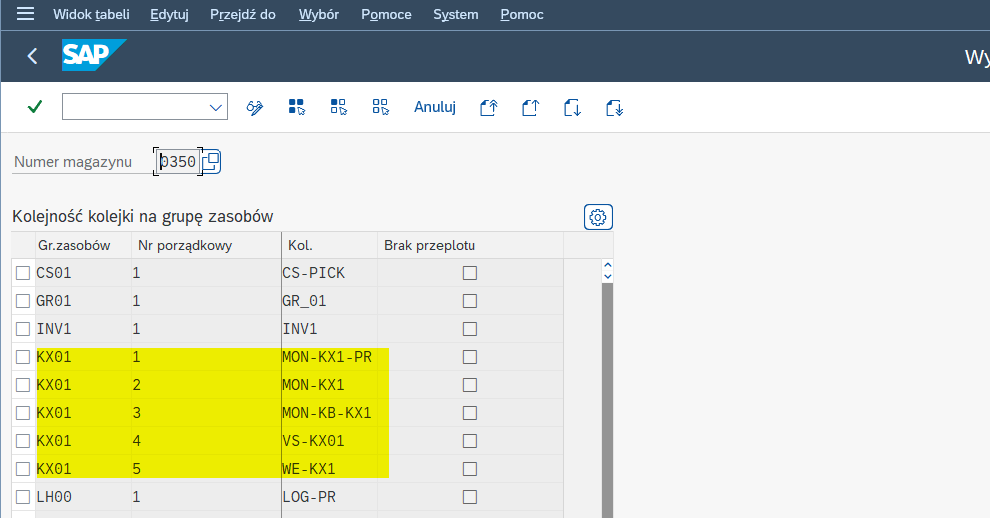
Task: Click the back arrow beside SAP logo
Action: (x=32, y=57)
